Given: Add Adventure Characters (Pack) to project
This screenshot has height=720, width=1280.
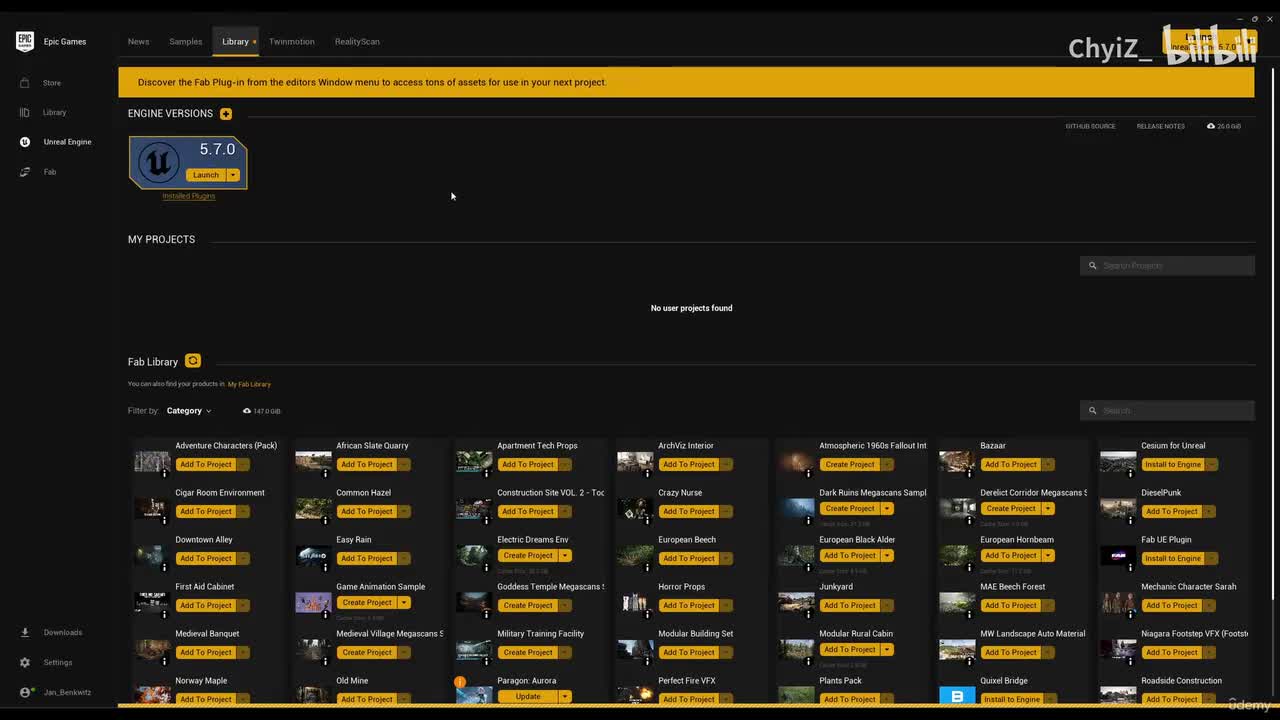Looking at the screenshot, I should 206,465.
